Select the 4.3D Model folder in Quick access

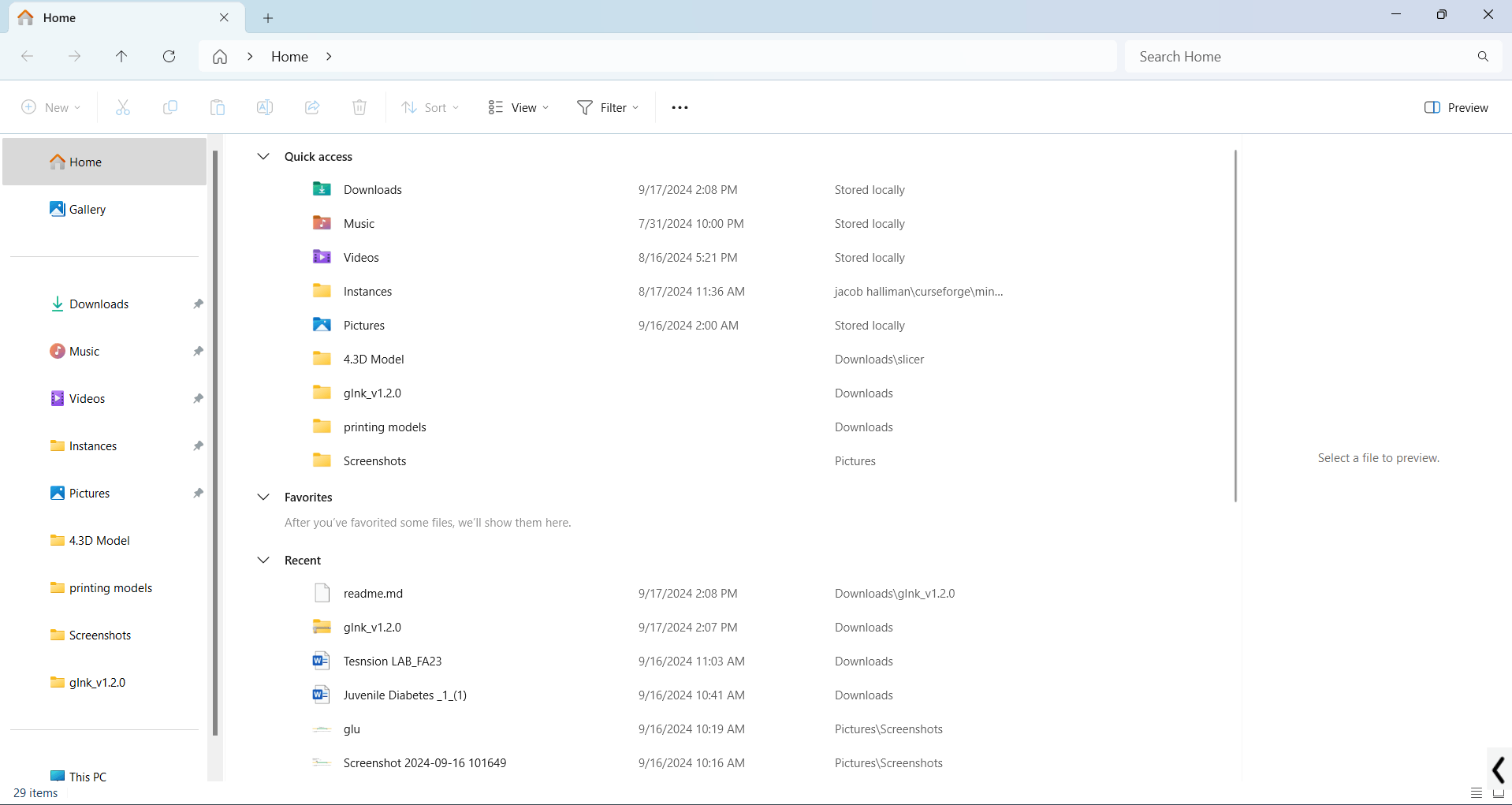(x=374, y=359)
